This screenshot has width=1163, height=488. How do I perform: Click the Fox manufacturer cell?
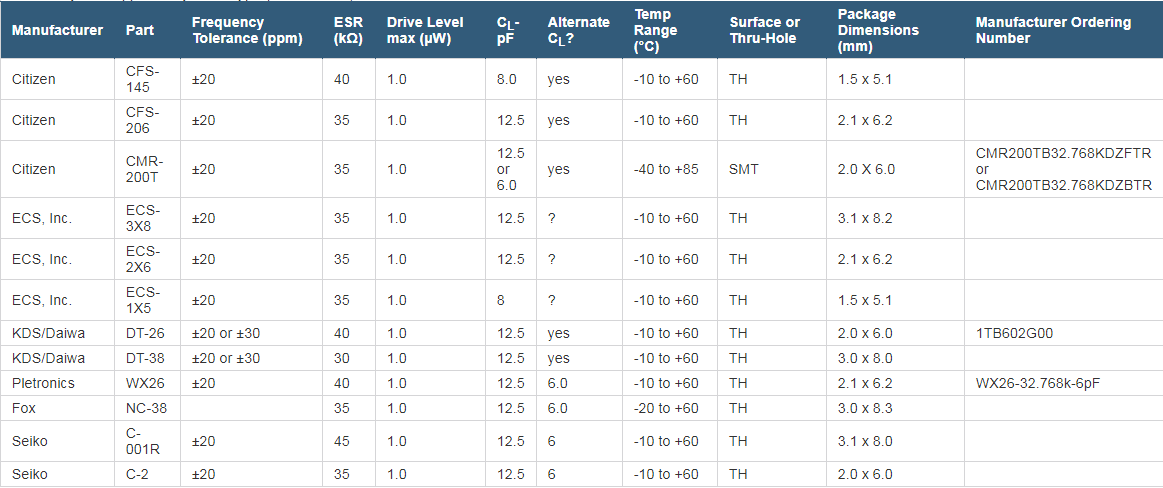pos(24,408)
